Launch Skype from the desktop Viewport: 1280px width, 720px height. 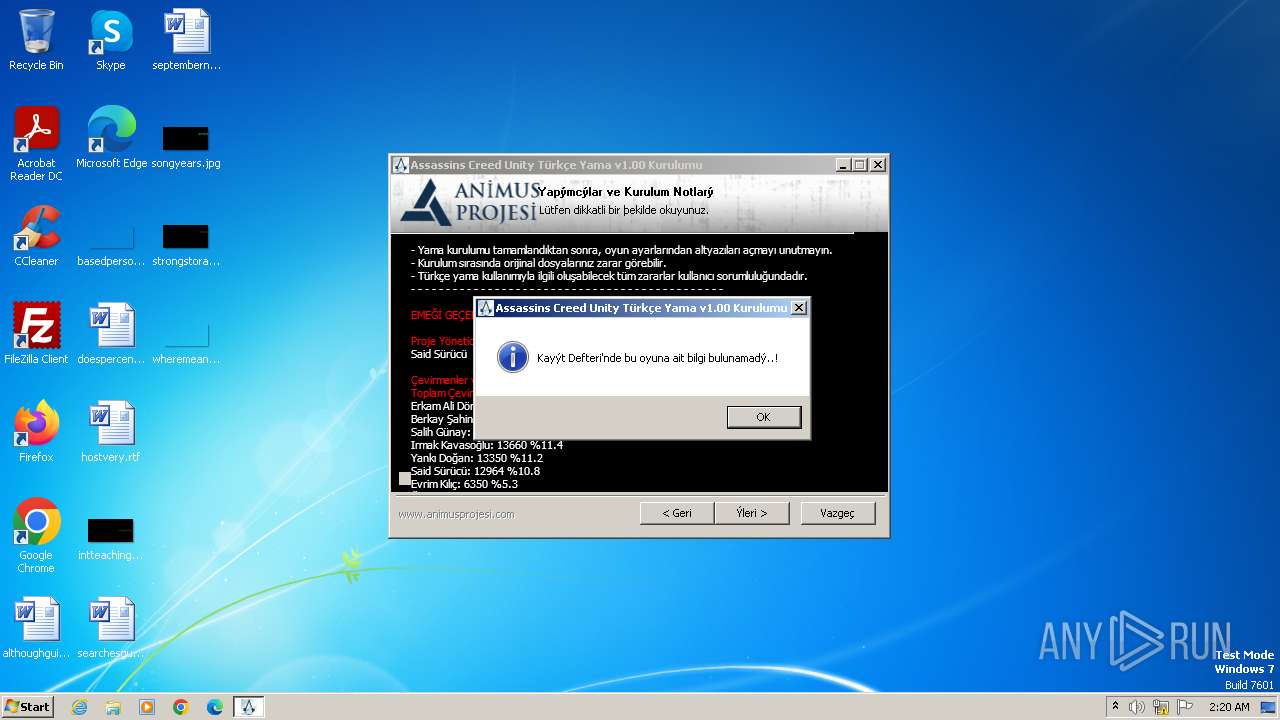(x=111, y=40)
